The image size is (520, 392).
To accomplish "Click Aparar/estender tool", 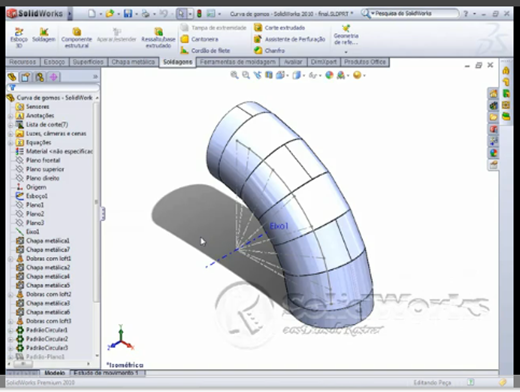I will (x=116, y=35).
